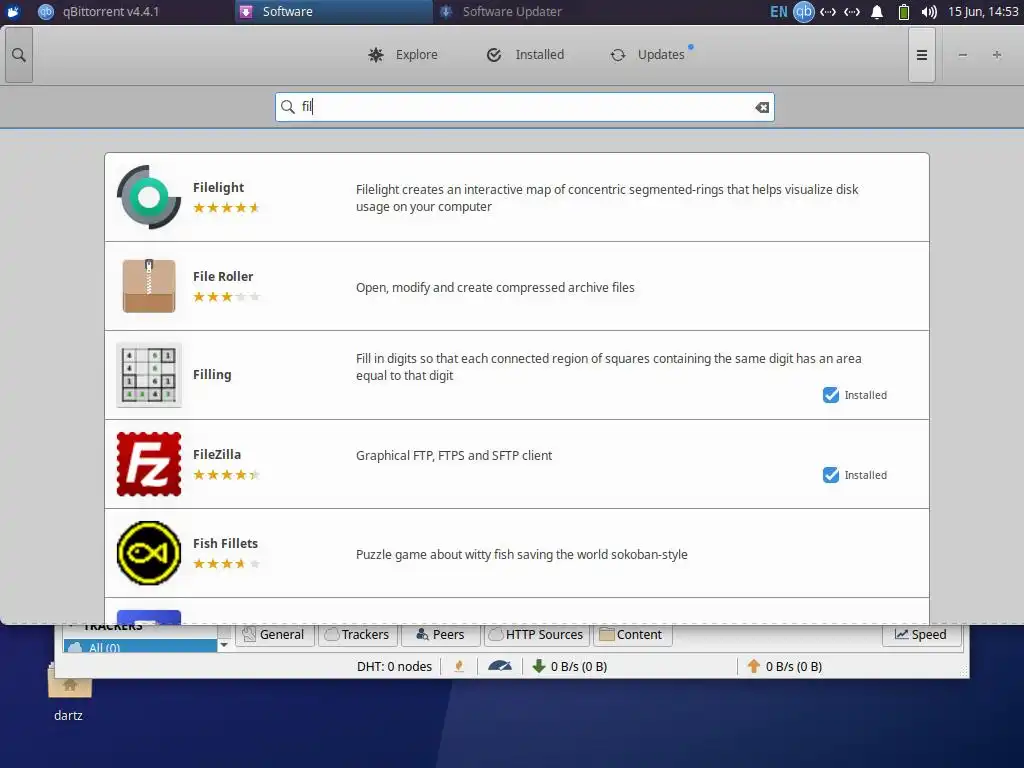This screenshot has width=1024, height=768.
Task: Click 'Graphical FTP, FTPS and SFTP client' text
Action: [x=454, y=455]
